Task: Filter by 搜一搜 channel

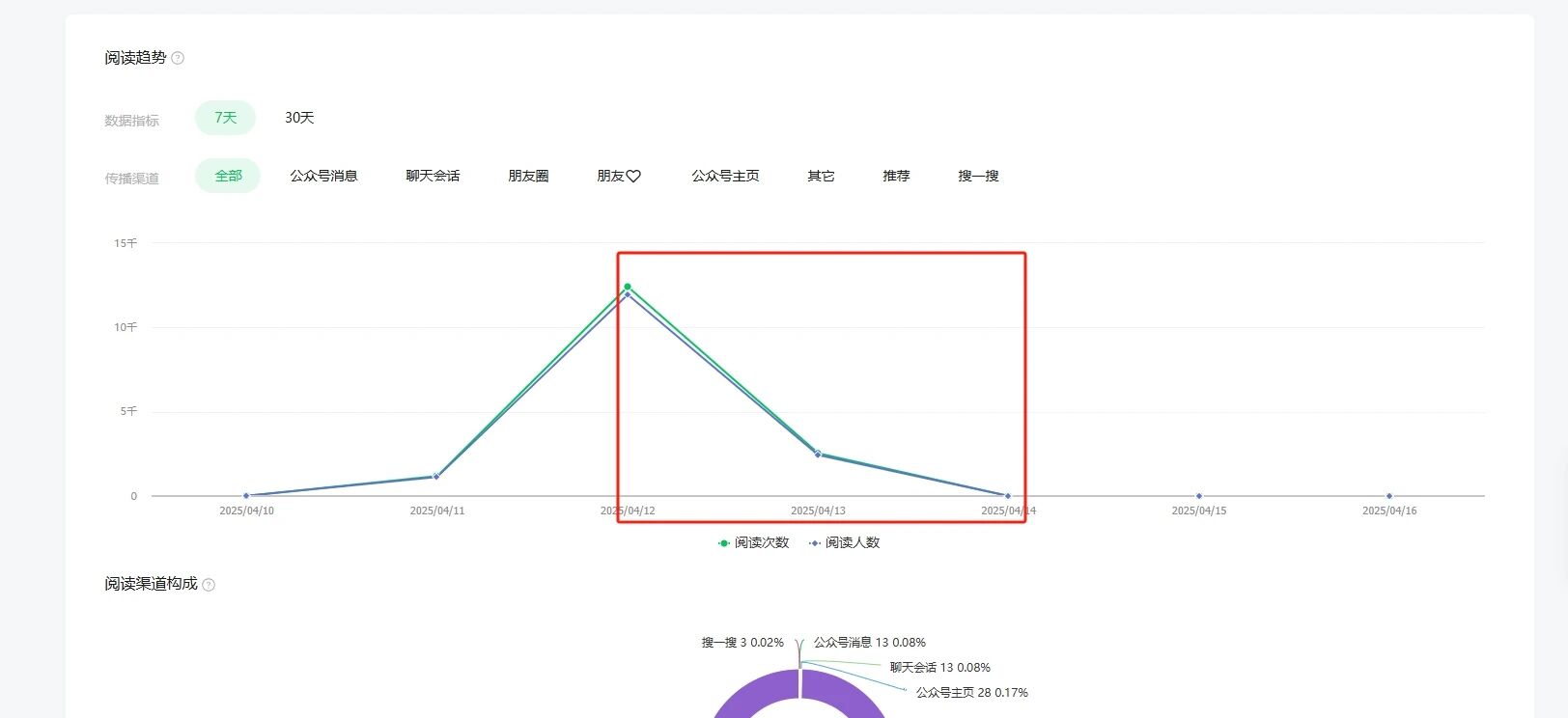Action: click(978, 176)
